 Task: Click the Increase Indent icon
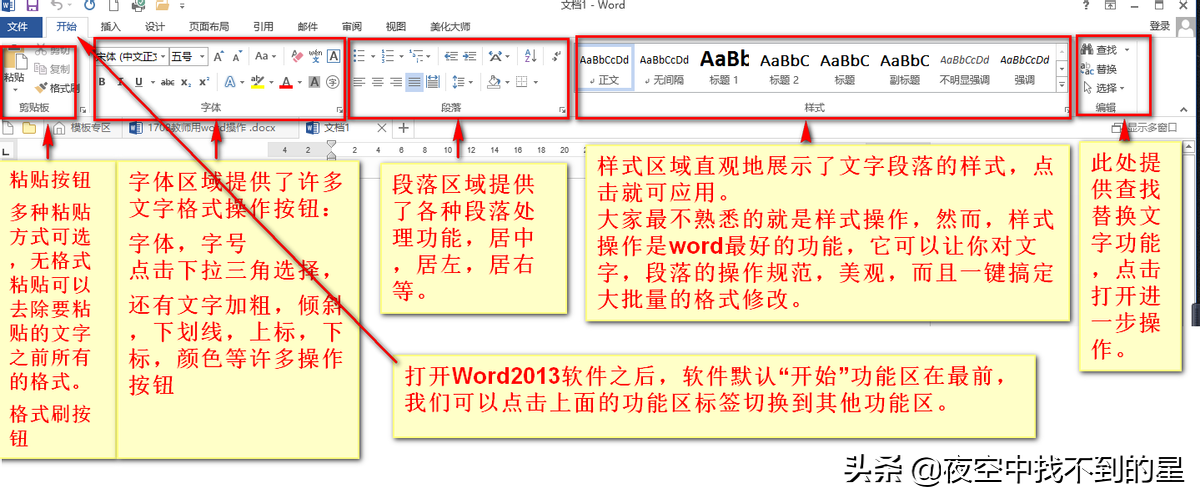pyautogui.click(x=469, y=57)
